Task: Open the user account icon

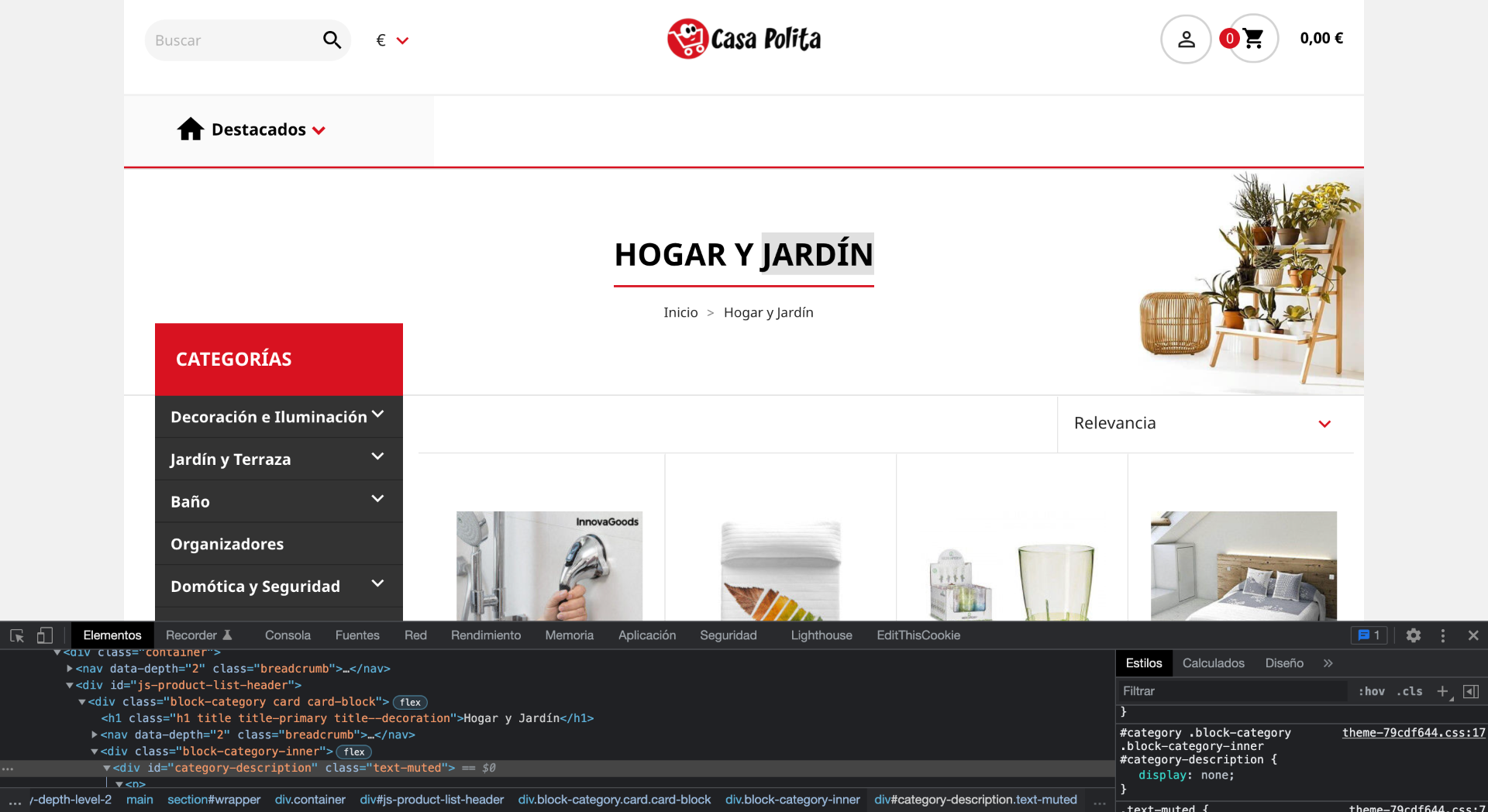Action: click(x=1186, y=40)
